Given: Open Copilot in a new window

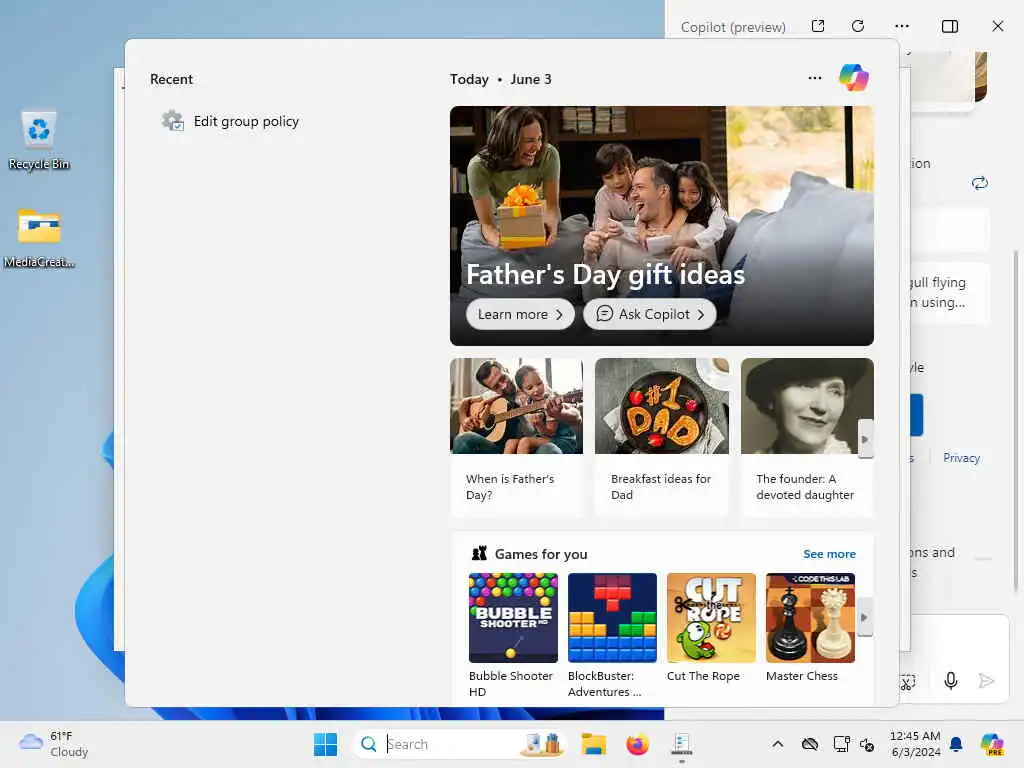Looking at the screenshot, I should (x=818, y=26).
